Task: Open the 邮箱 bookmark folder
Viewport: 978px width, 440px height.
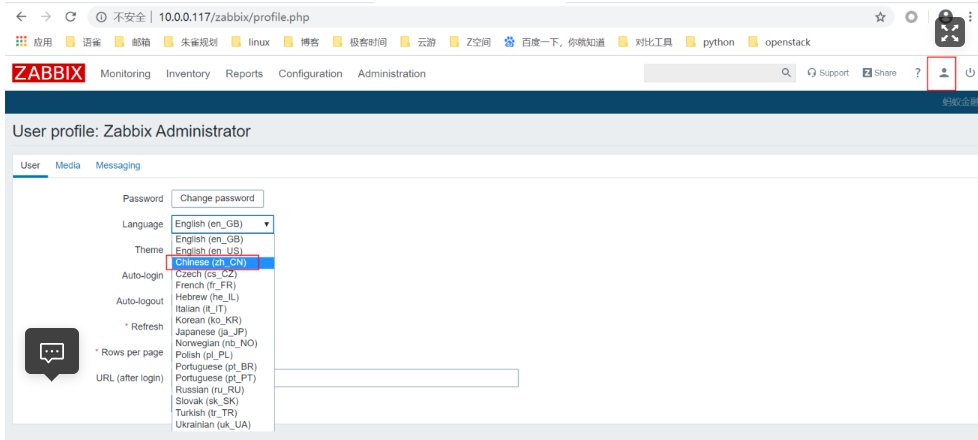Action: pyautogui.click(x=133, y=42)
